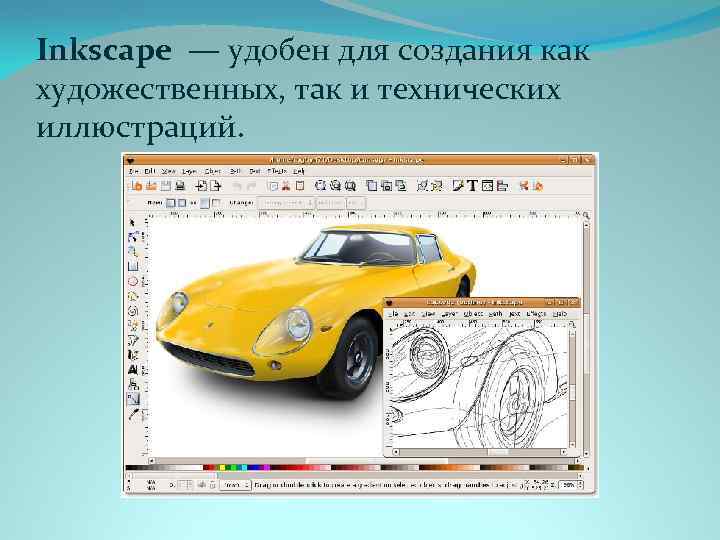Click the New document toolbar icon

click(x=136, y=186)
